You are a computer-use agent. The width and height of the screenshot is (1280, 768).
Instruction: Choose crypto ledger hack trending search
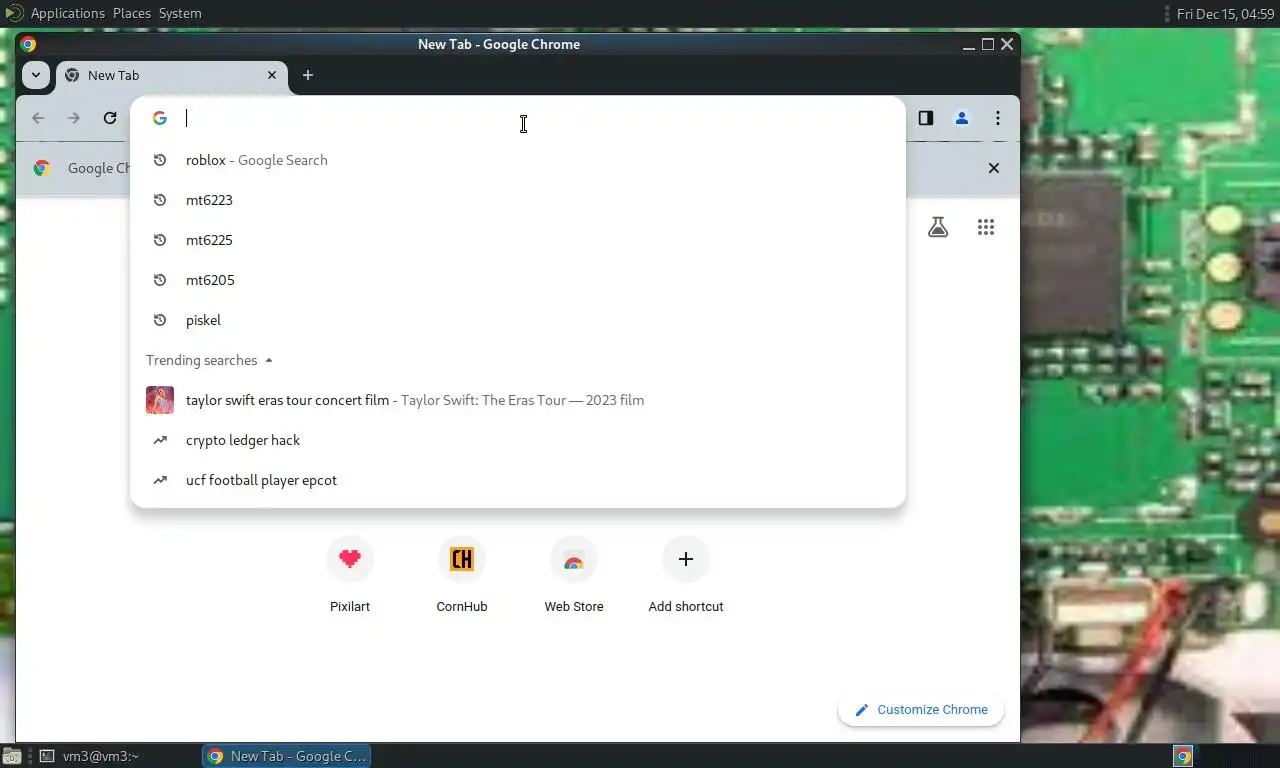(x=518, y=440)
